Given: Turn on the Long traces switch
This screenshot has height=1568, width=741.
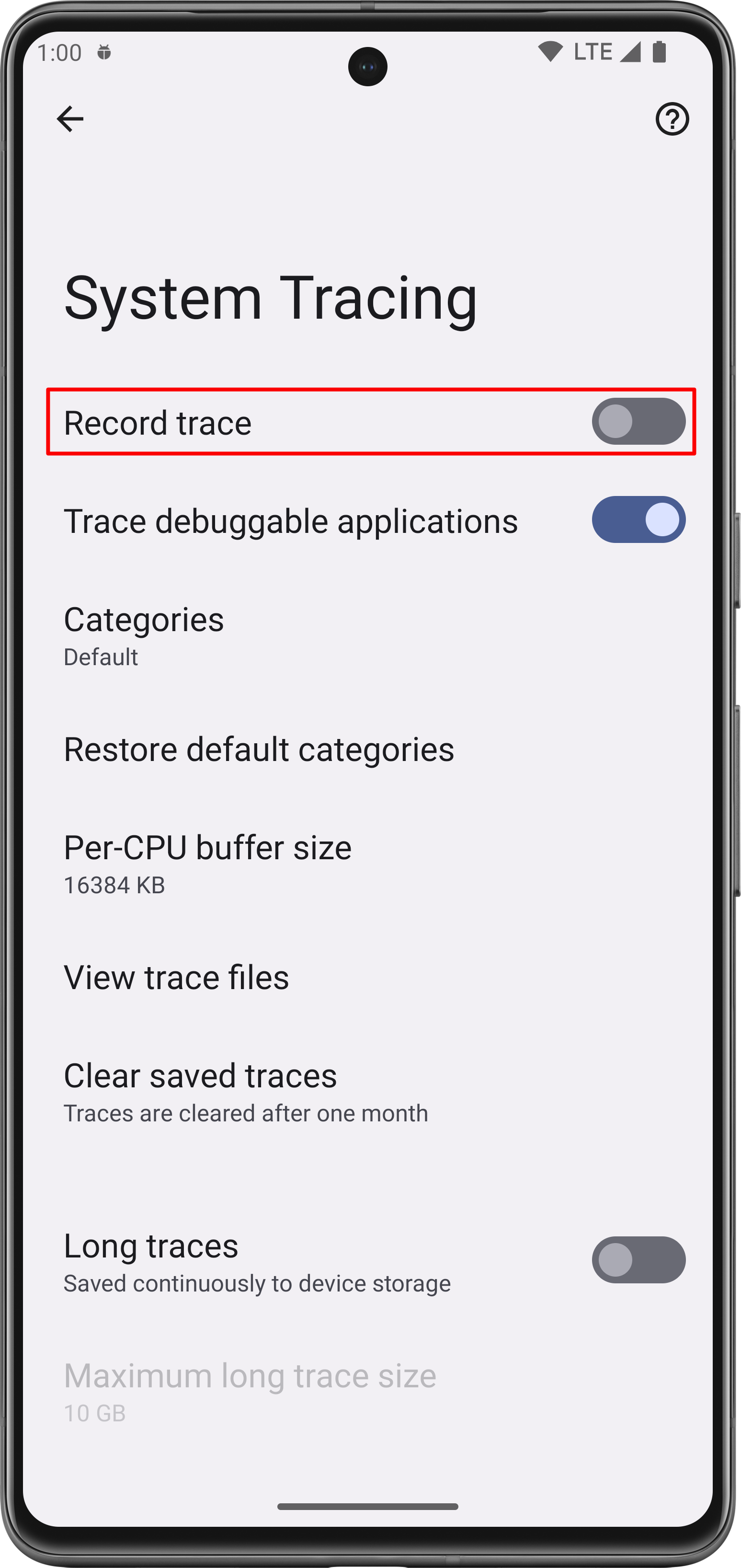Looking at the screenshot, I should point(638,1260).
